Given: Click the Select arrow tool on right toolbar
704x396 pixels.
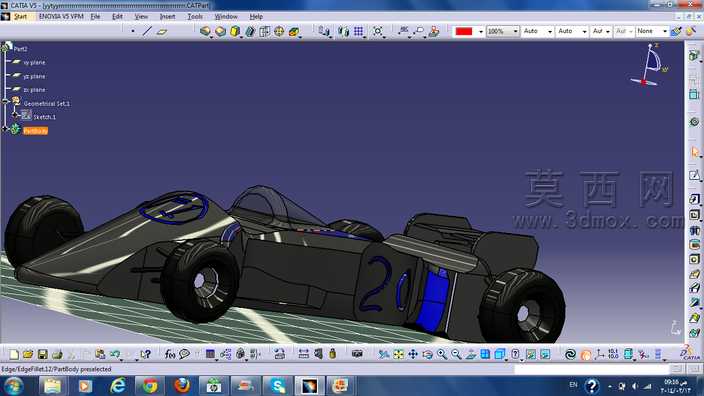Looking at the screenshot, I should pyautogui.click(x=694, y=153).
